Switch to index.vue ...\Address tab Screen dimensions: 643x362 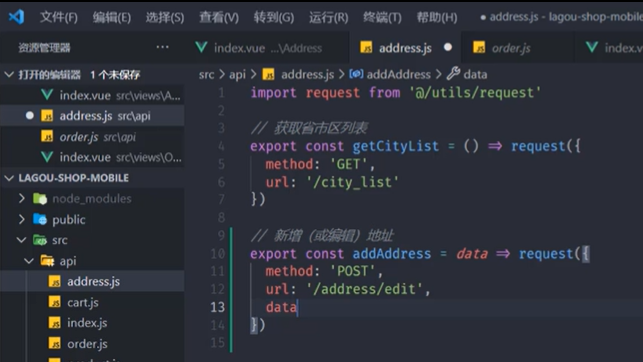[268, 48]
